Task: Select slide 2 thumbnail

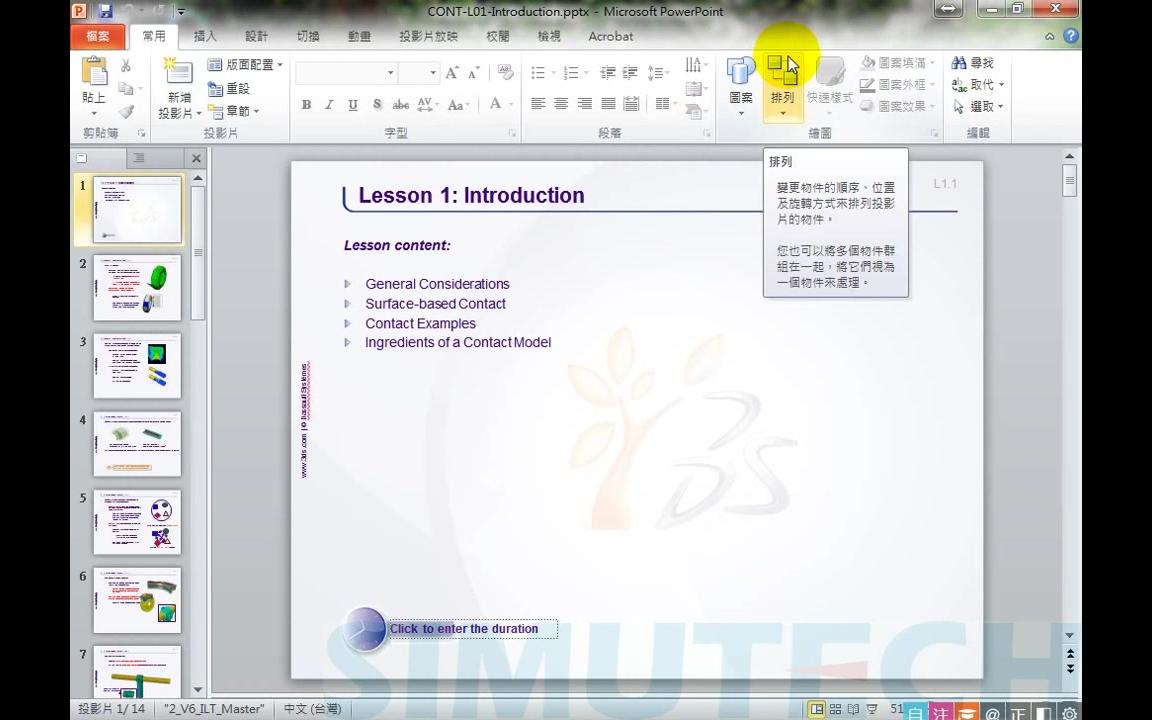Action: coord(137,288)
